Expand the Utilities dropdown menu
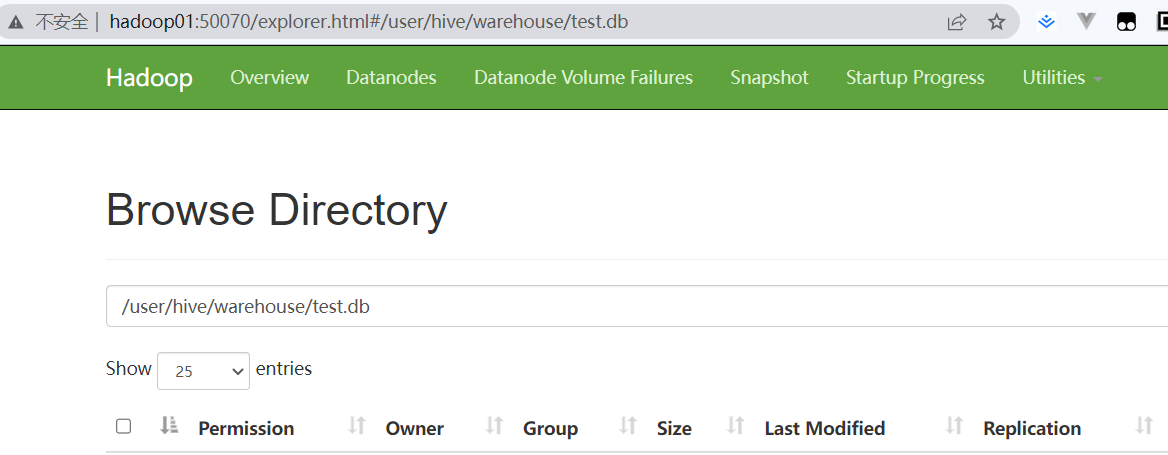The image size is (1168, 455). coord(1061,78)
